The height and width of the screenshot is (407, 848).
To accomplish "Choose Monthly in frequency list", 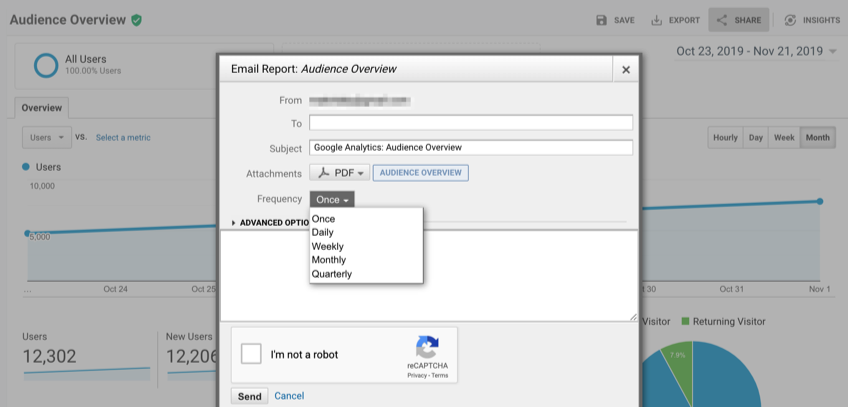I will click(x=329, y=260).
